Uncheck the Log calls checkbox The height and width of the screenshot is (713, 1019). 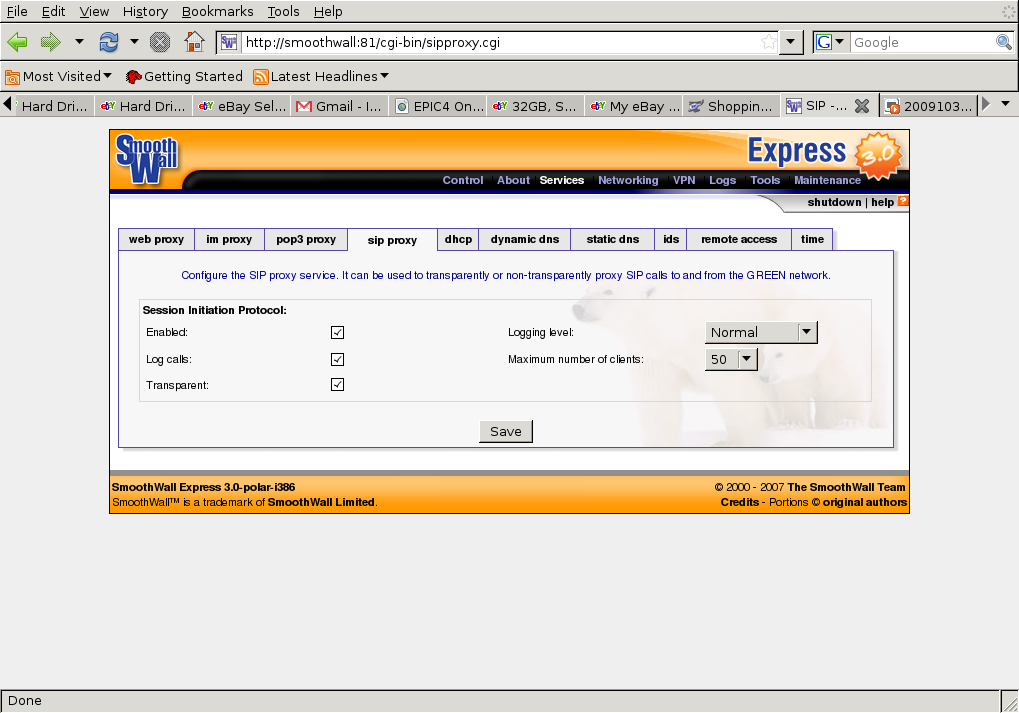point(337,359)
